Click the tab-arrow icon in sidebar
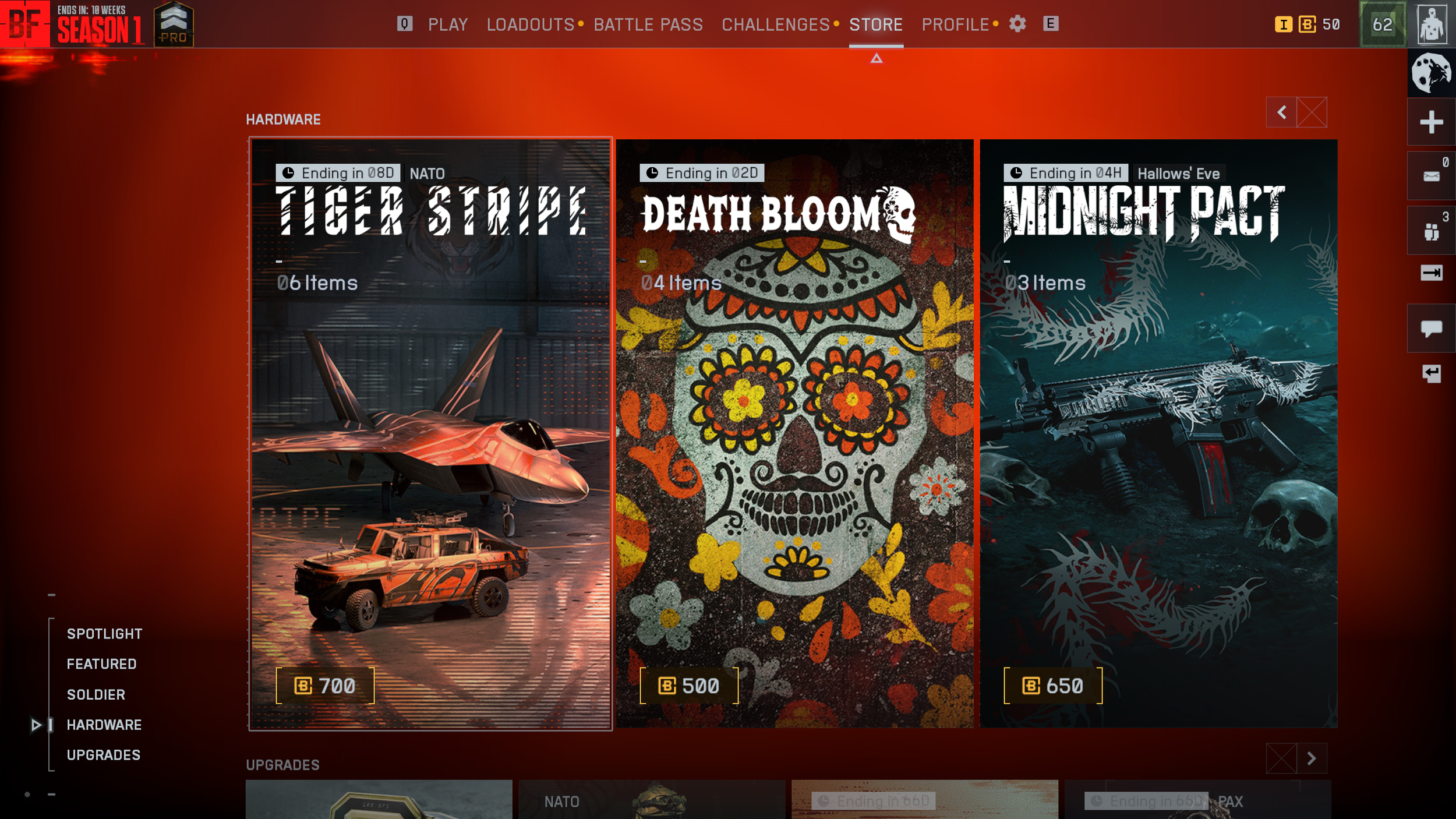The height and width of the screenshot is (819, 1456). tap(1431, 273)
